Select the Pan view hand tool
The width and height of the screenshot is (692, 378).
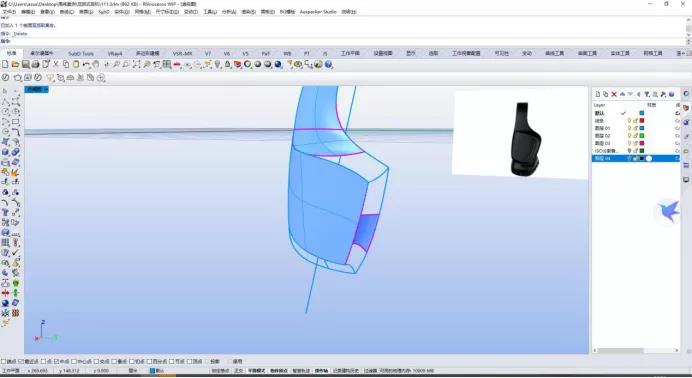(96, 64)
